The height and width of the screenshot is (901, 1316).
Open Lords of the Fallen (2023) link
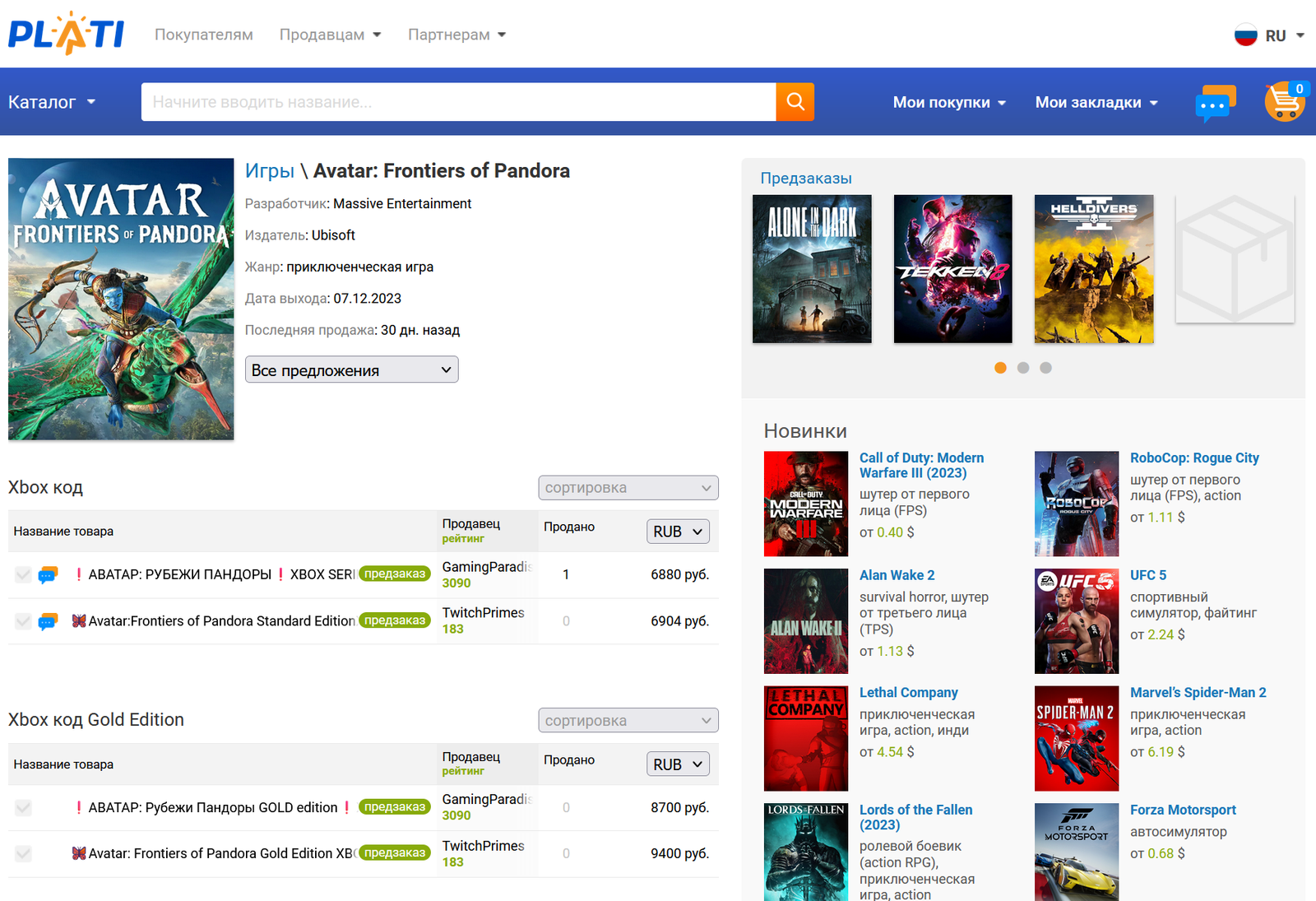pyautogui.click(x=915, y=817)
